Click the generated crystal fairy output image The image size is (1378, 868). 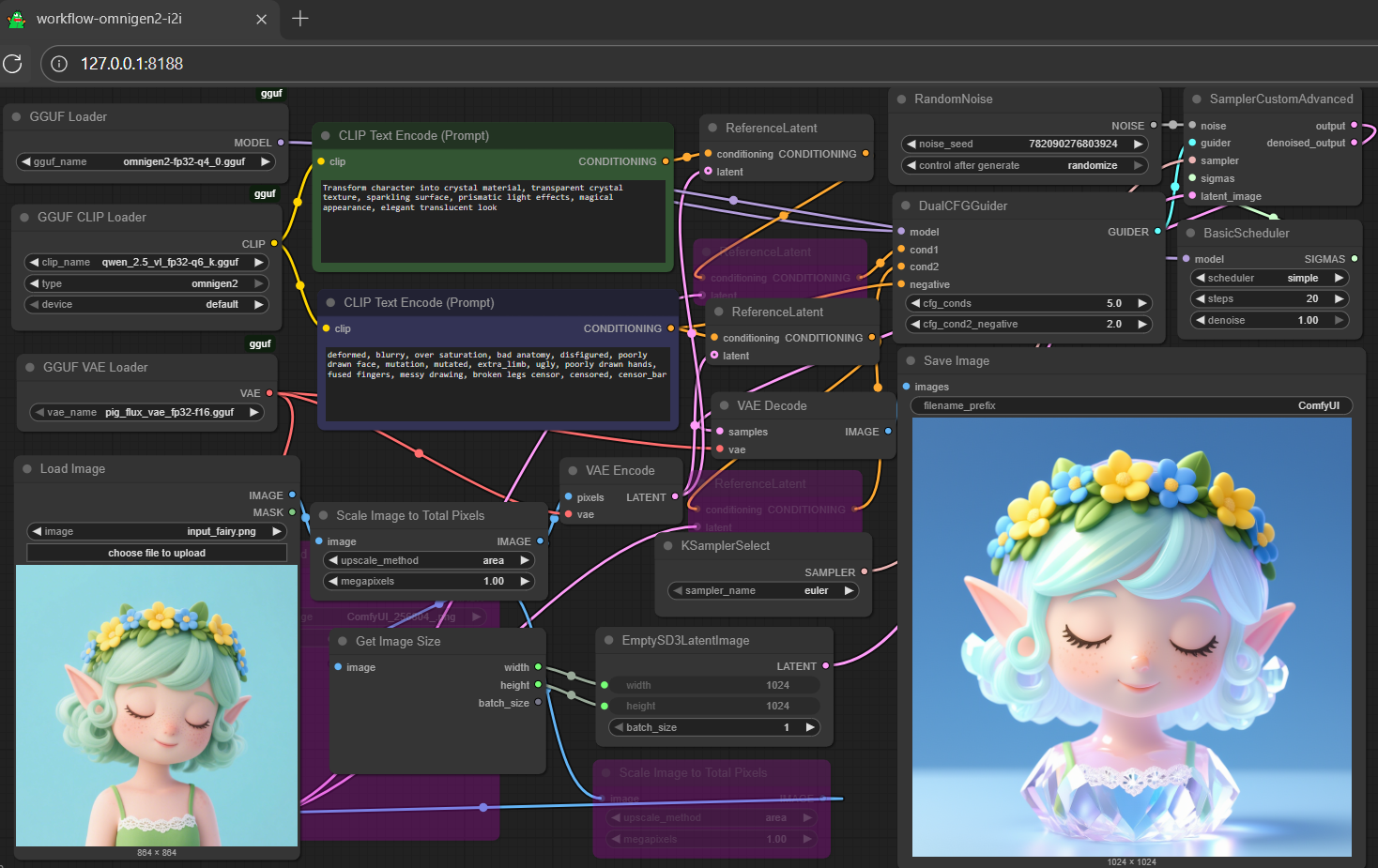[x=1132, y=637]
